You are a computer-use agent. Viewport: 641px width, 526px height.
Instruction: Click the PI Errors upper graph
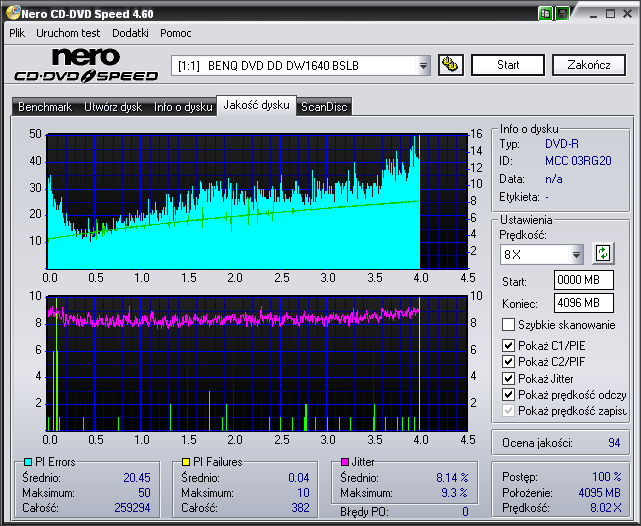(x=257, y=201)
